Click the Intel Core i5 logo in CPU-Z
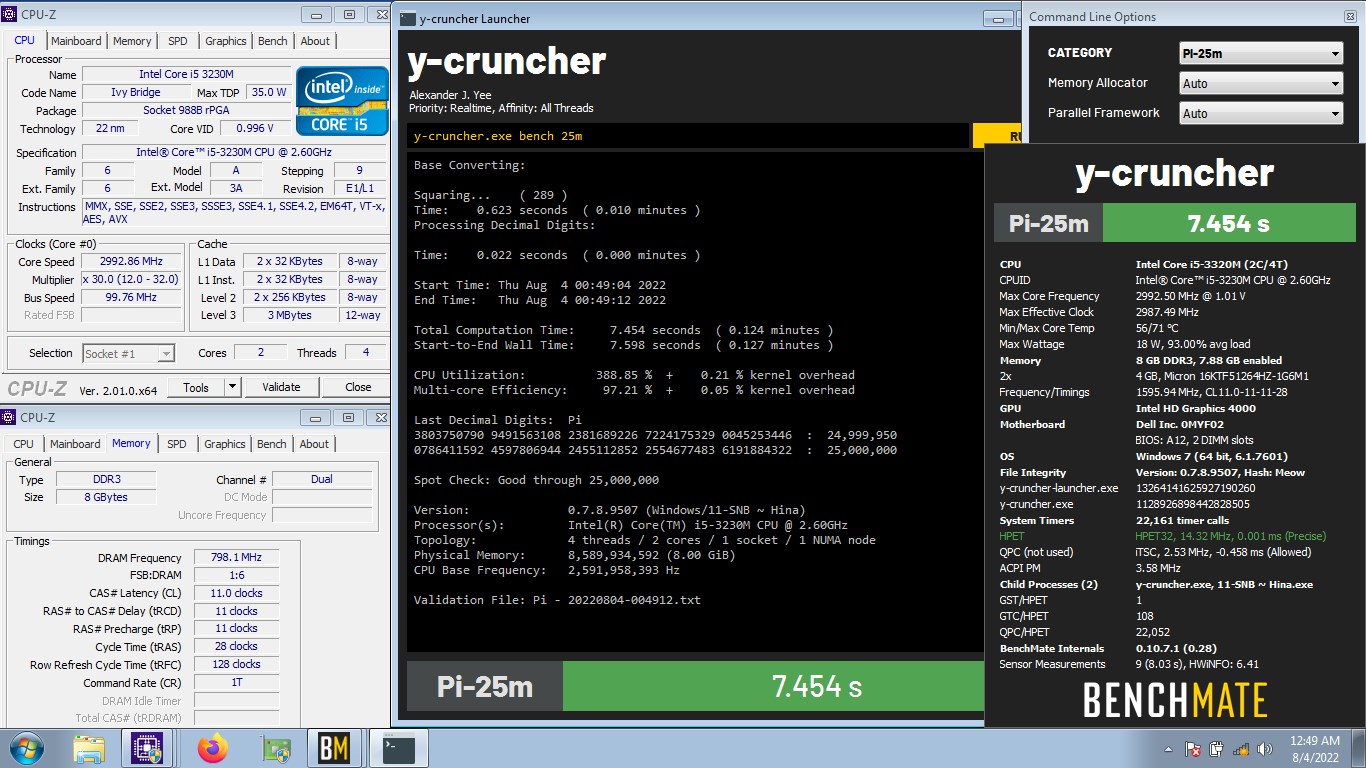1366x768 pixels. point(342,101)
